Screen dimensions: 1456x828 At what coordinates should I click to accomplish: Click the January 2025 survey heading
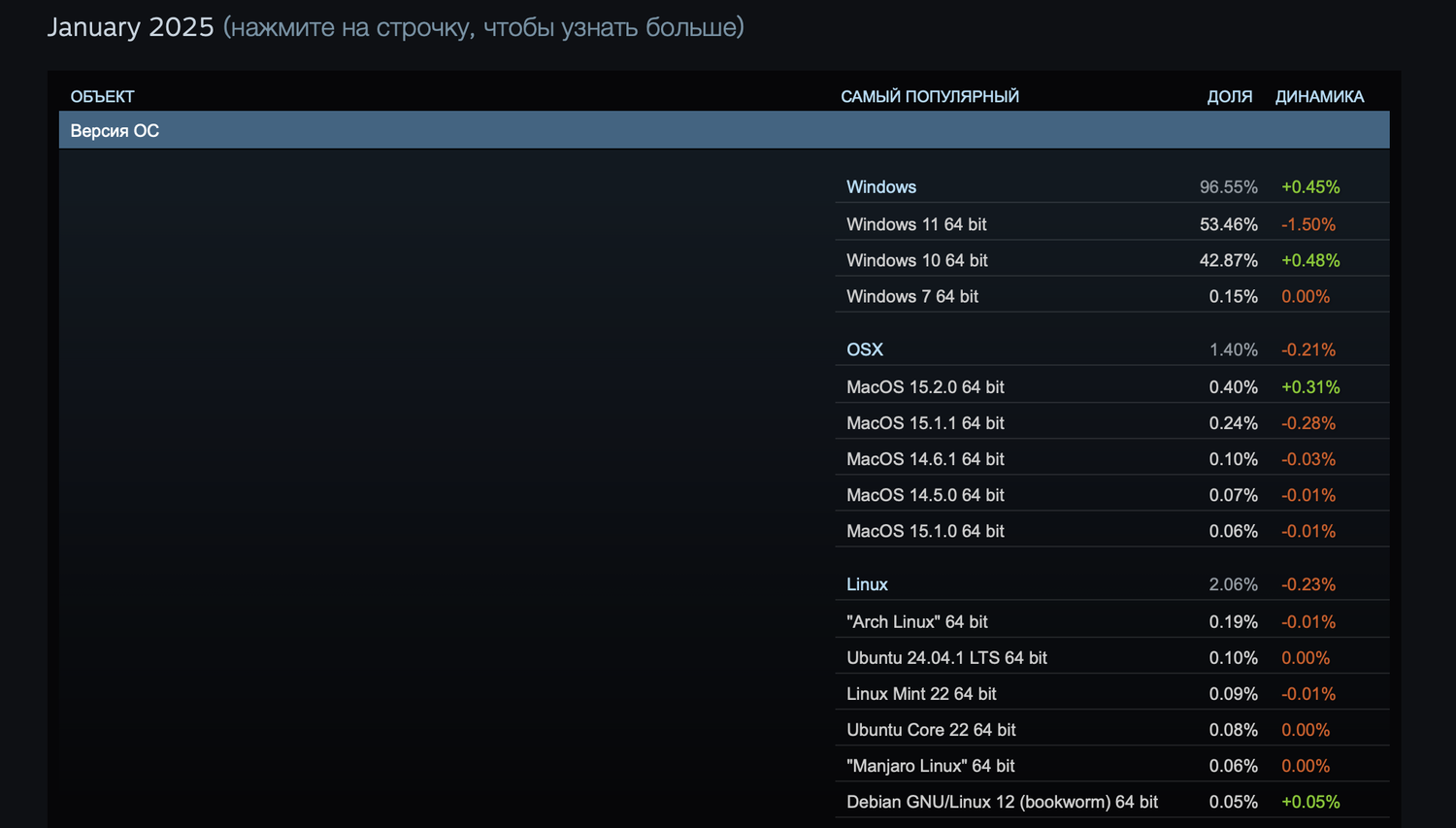pyautogui.click(x=130, y=27)
